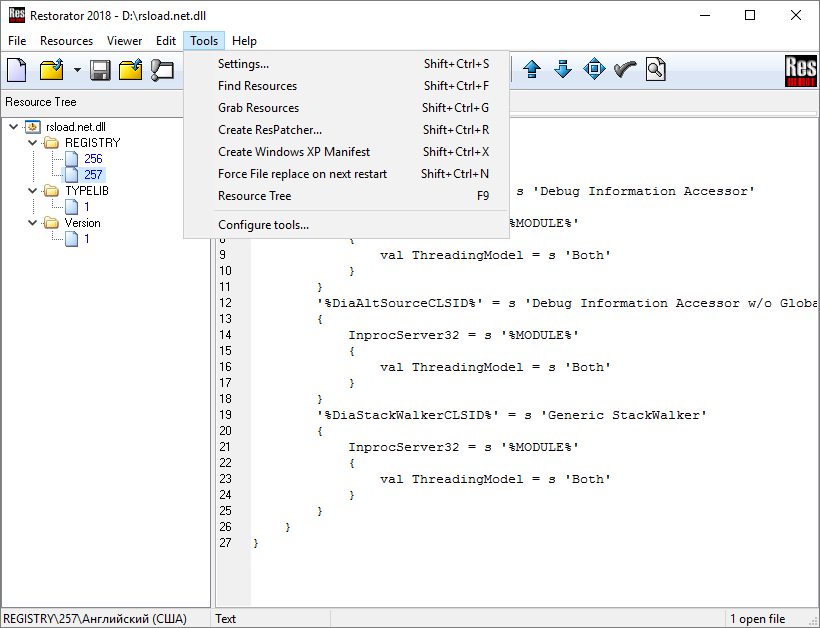The height and width of the screenshot is (628, 820).
Task: Click the document icon of resource 256
Action: [x=71, y=159]
